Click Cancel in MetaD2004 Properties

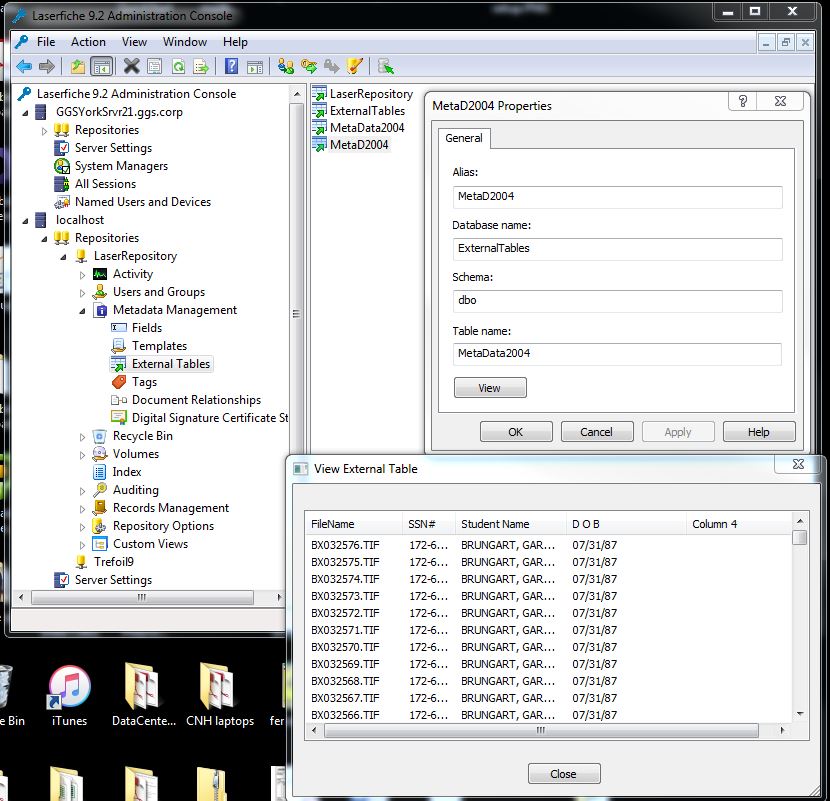pos(596,432)
